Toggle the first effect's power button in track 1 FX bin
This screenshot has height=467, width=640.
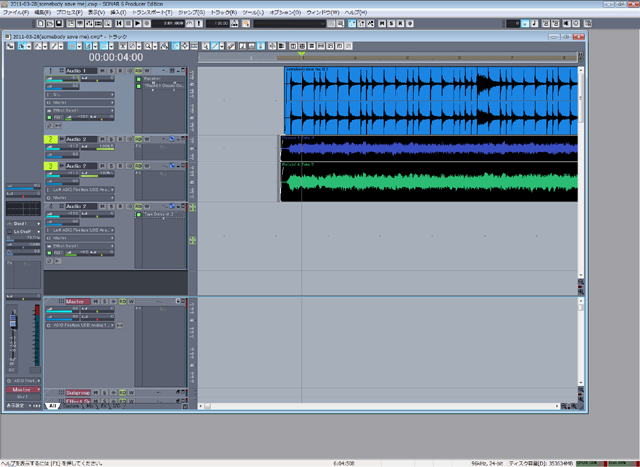[139, 79]
